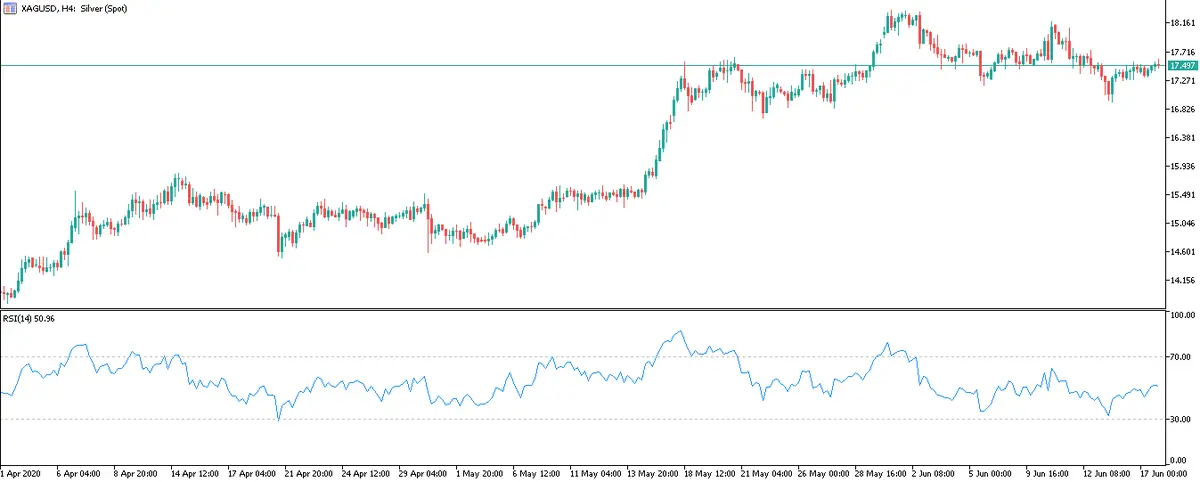Click the 0.00 label on RSI scale
The height and width of the screenshot is (482, 1200).
click(x=1183, y=458)
